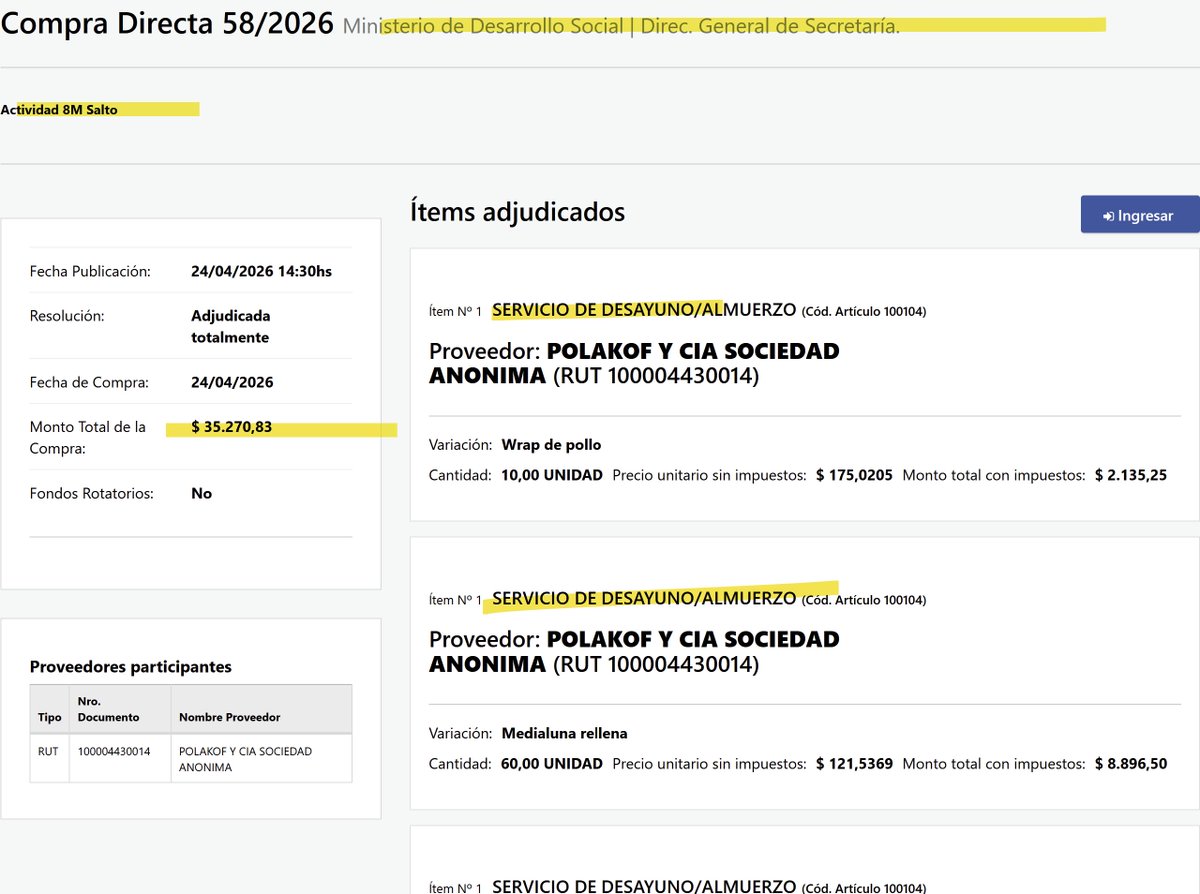The image size is (1200, 894).
Task: Select the quantity "60,00 UNIDAD"
Action: [x=552, y=763]
